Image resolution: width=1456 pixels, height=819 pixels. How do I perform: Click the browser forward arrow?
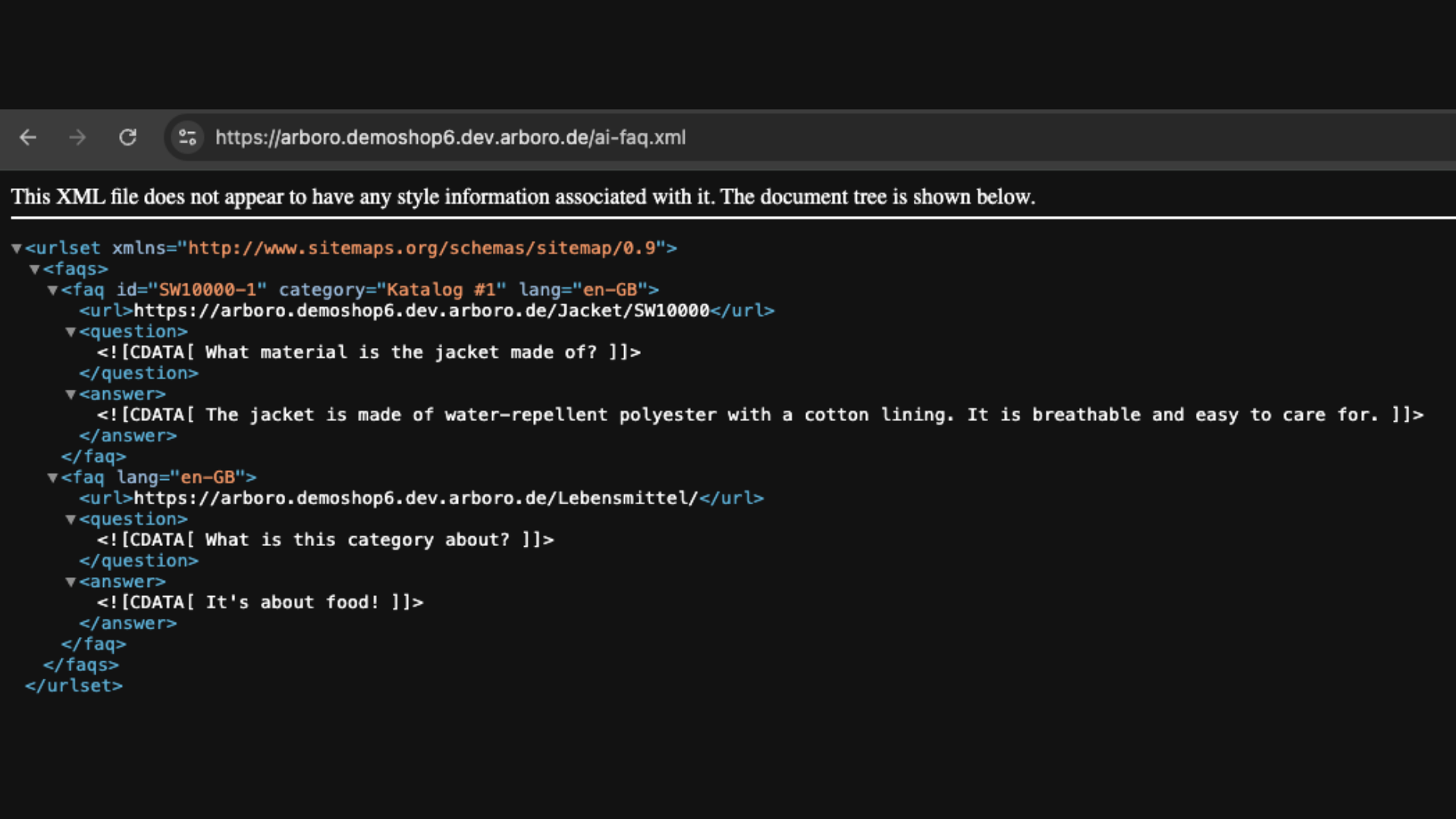point(77,137)
